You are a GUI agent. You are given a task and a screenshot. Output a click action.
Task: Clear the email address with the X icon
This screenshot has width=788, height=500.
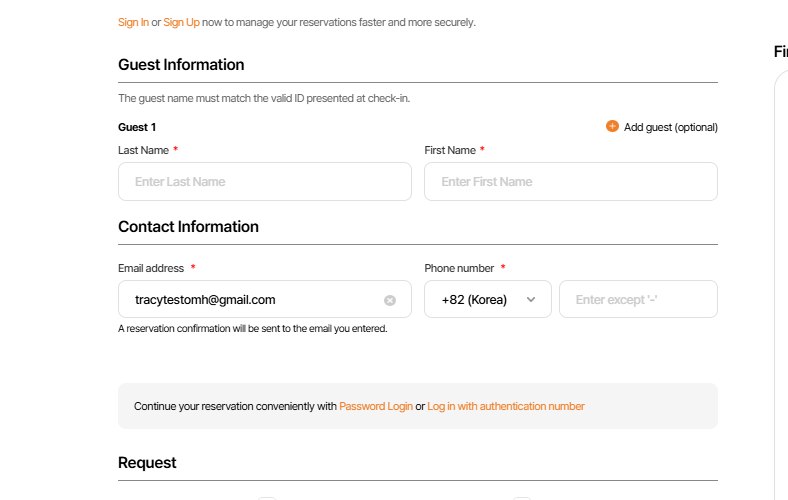coord(390,300)
